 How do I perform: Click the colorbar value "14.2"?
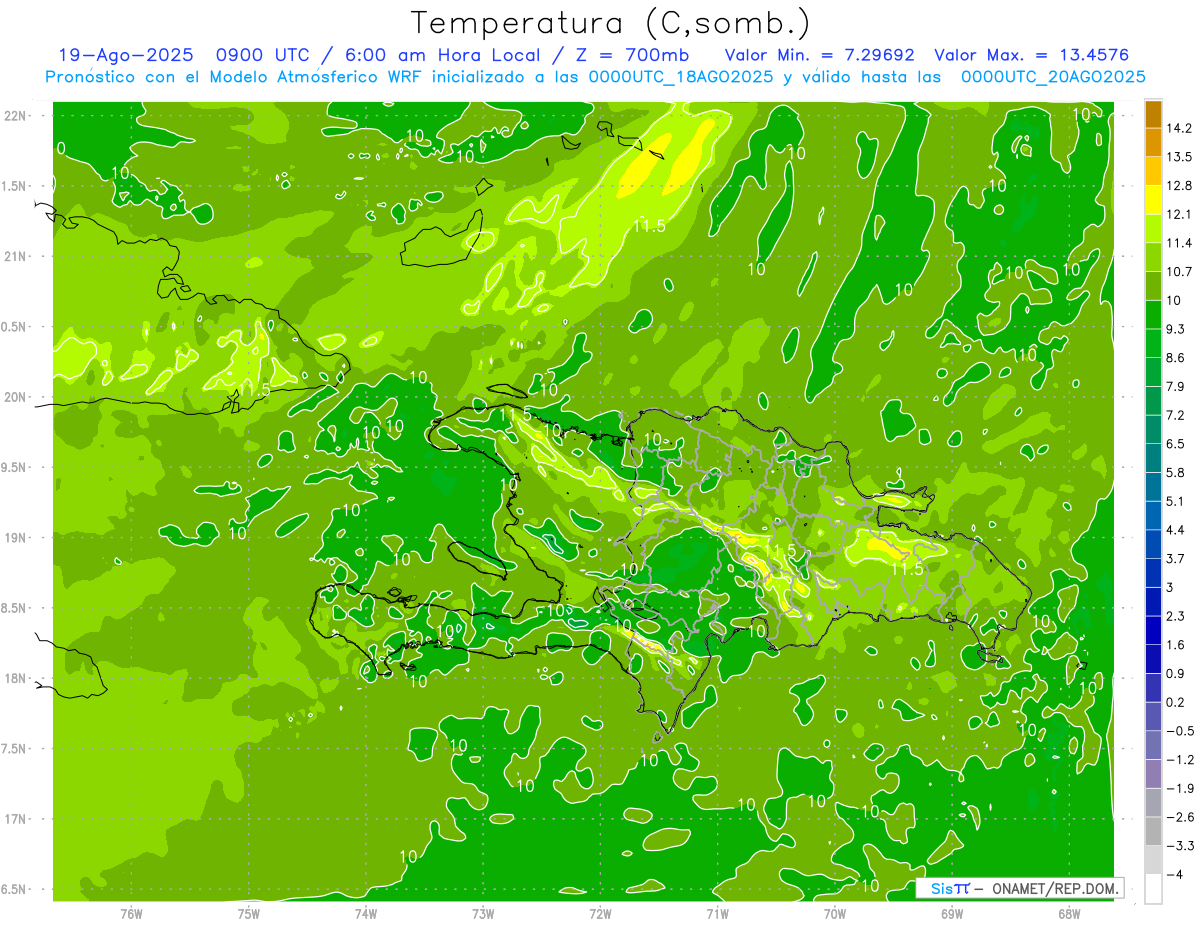coord(1180,128)
